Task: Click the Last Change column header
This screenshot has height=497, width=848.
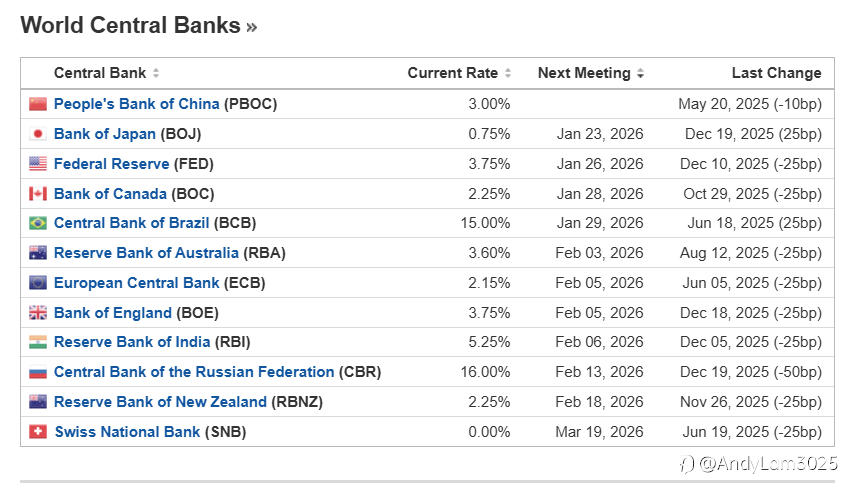Action: [776, 73]
